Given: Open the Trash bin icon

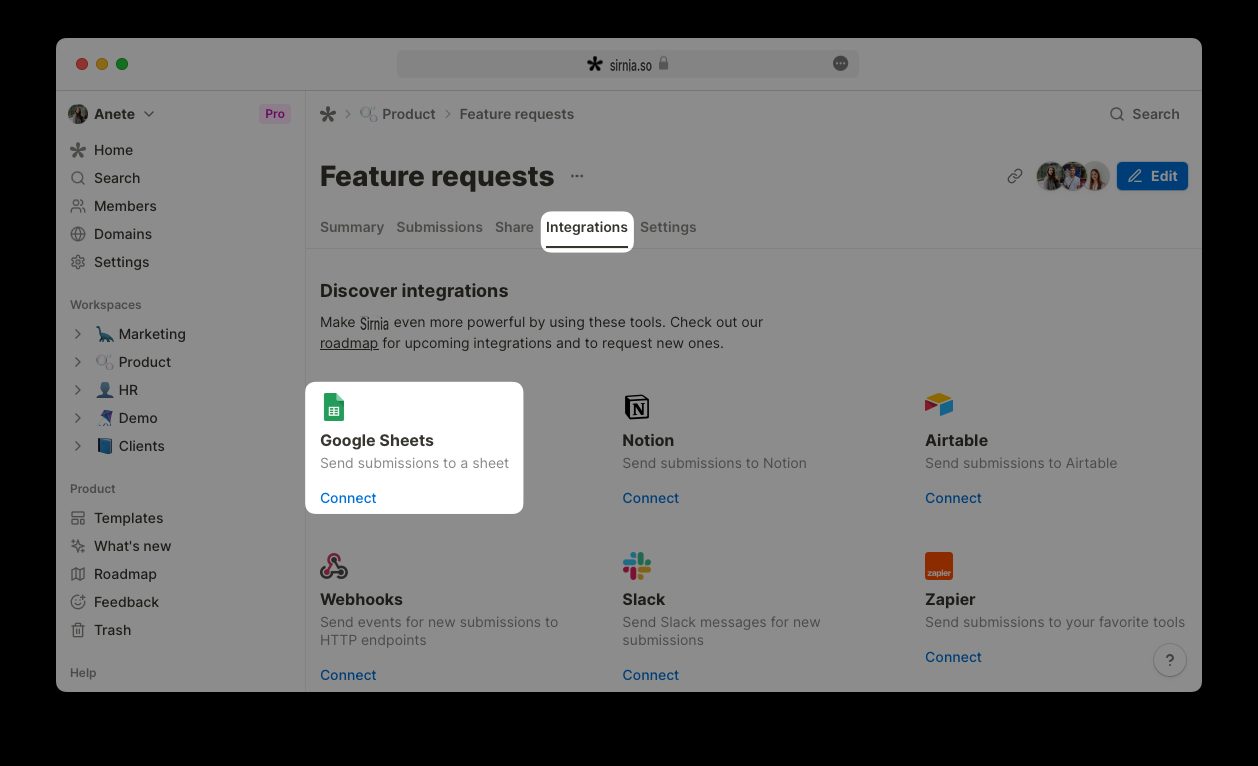Looking at the screenshot, I should [x=78, y=630].
